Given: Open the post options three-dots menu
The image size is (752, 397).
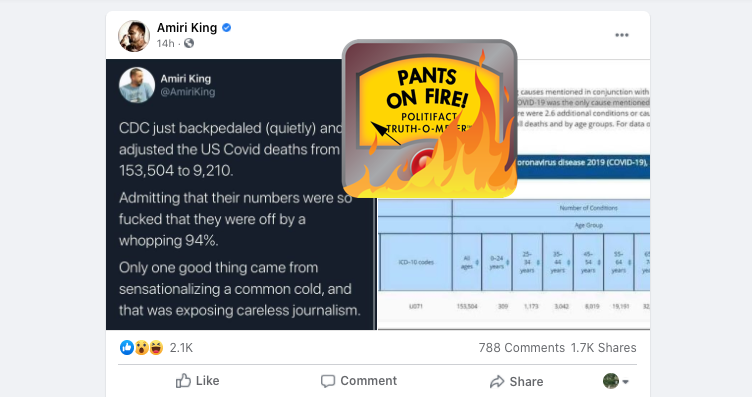Looking at the screenshot, I should click(622, 35).
